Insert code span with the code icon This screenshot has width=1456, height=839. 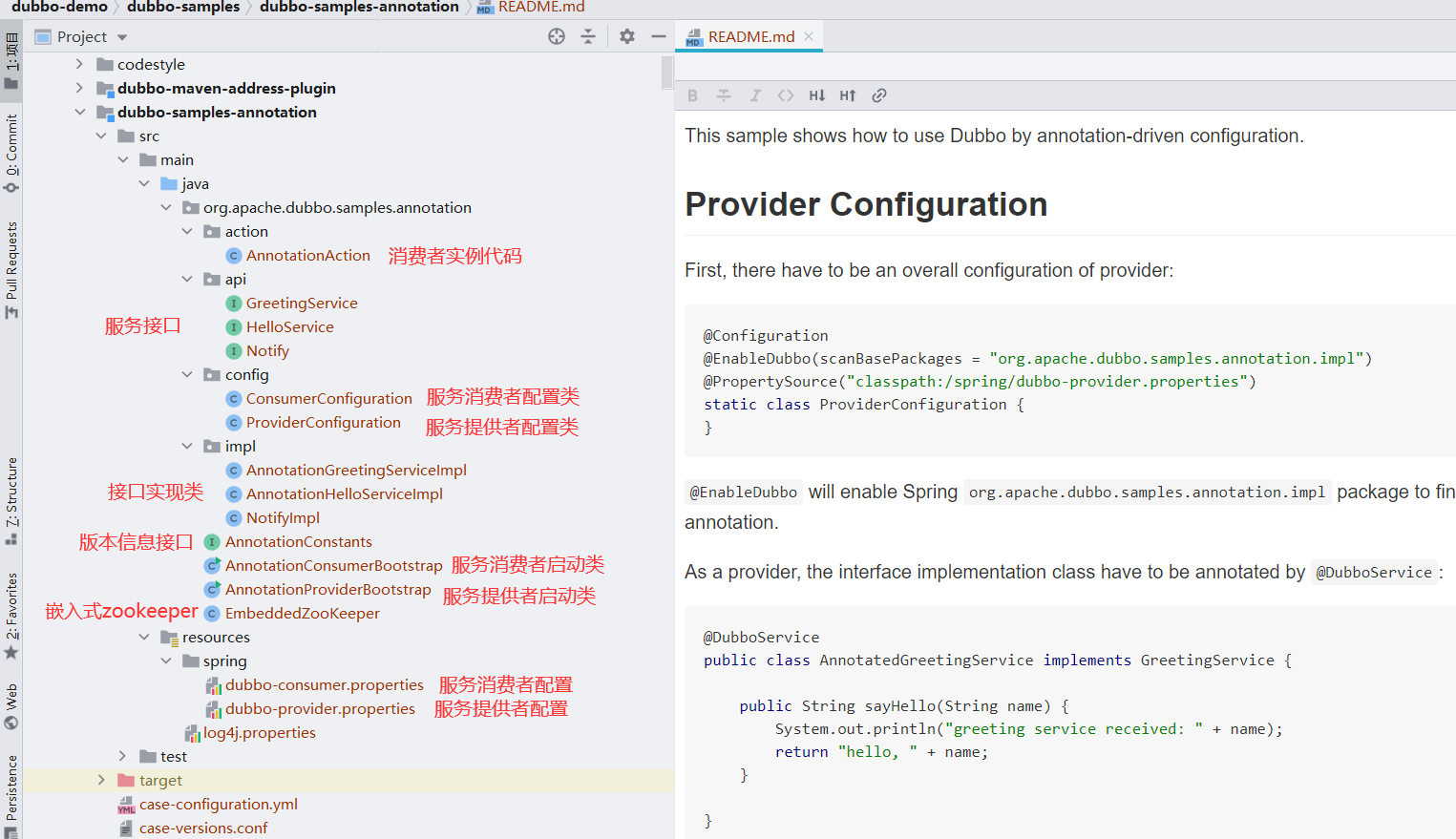(786, 95)
